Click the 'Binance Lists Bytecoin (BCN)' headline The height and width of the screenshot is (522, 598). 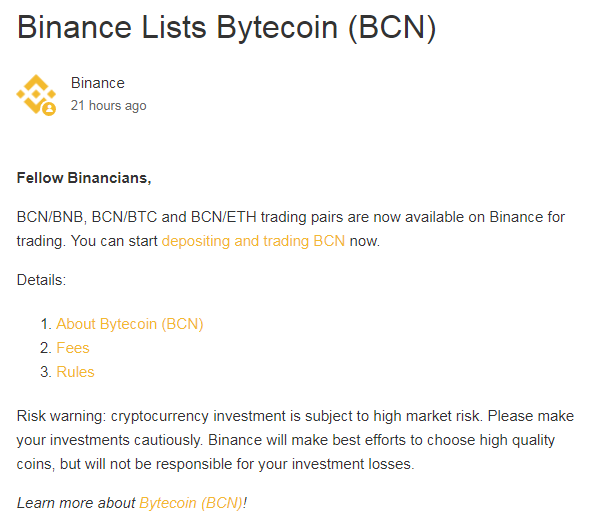(227, 27)
